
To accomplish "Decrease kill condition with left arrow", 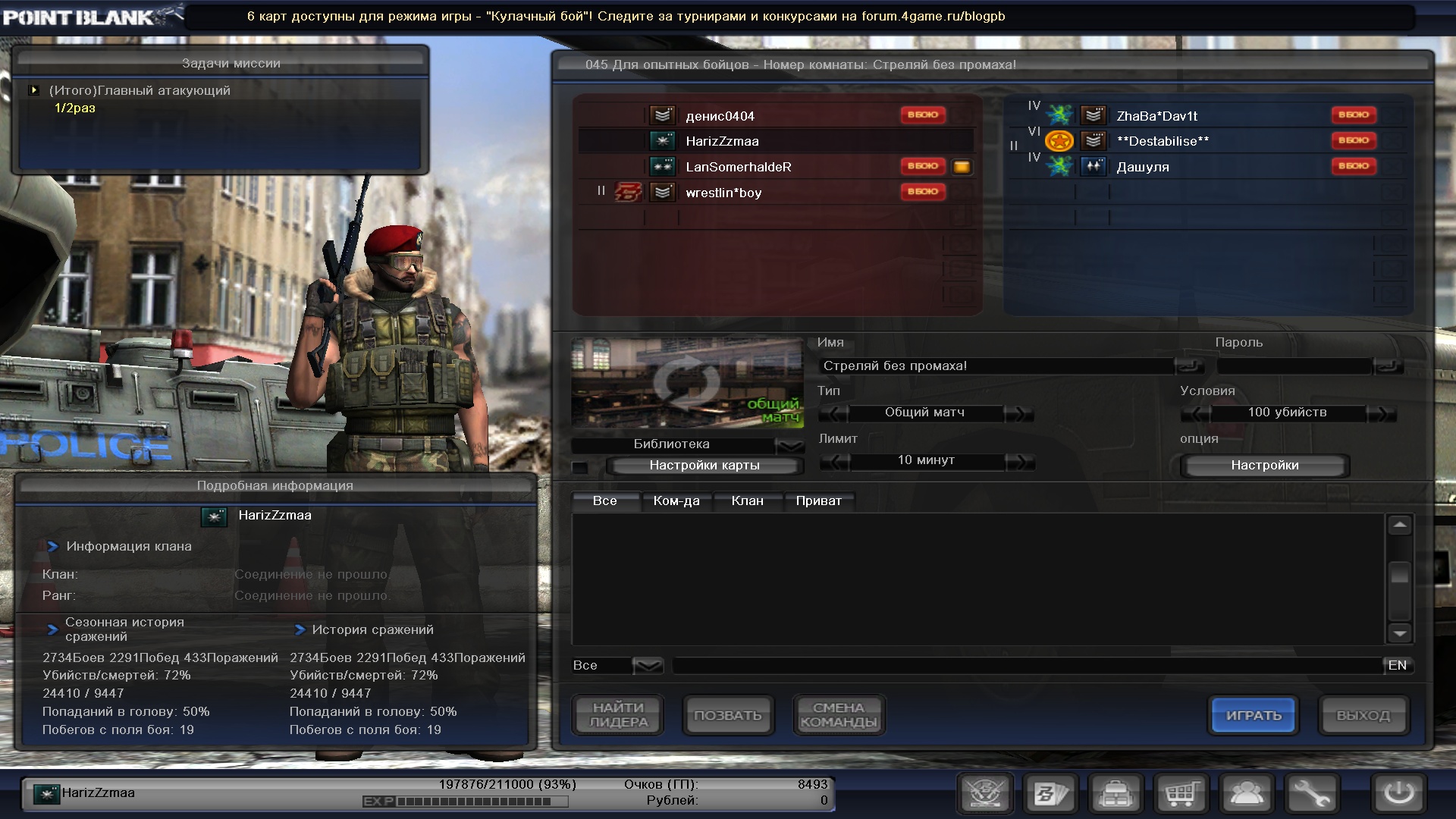I will tap(1196, 413).
